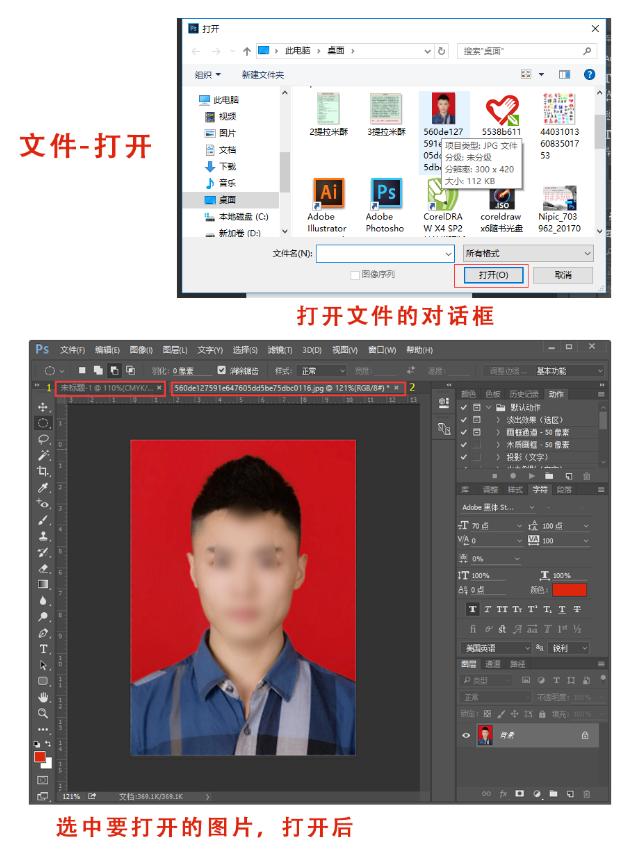
Task: Toggle All Caps in Character panel
Action: click(502, 610)
